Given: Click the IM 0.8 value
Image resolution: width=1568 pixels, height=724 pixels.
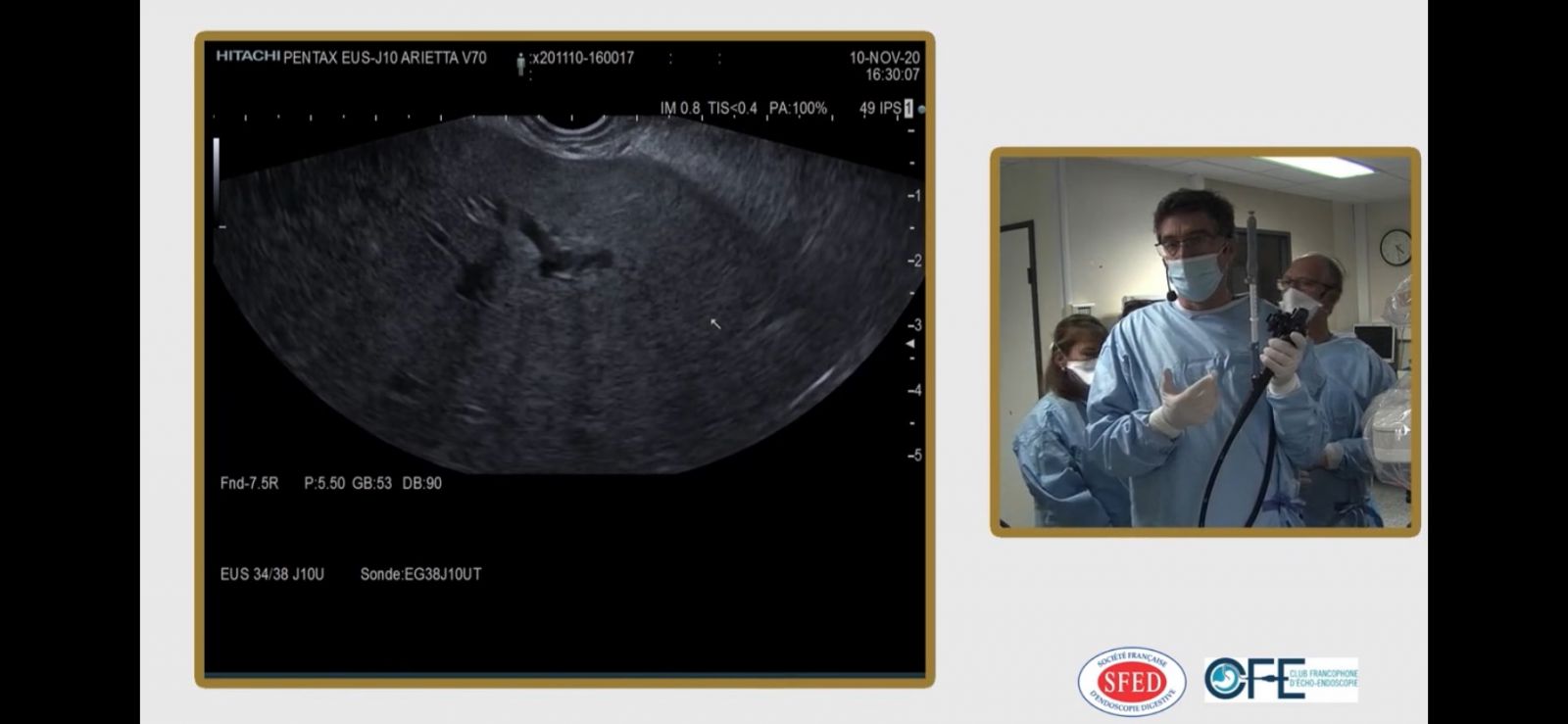Looking at the screenshot, I should (x=680, y=108).
